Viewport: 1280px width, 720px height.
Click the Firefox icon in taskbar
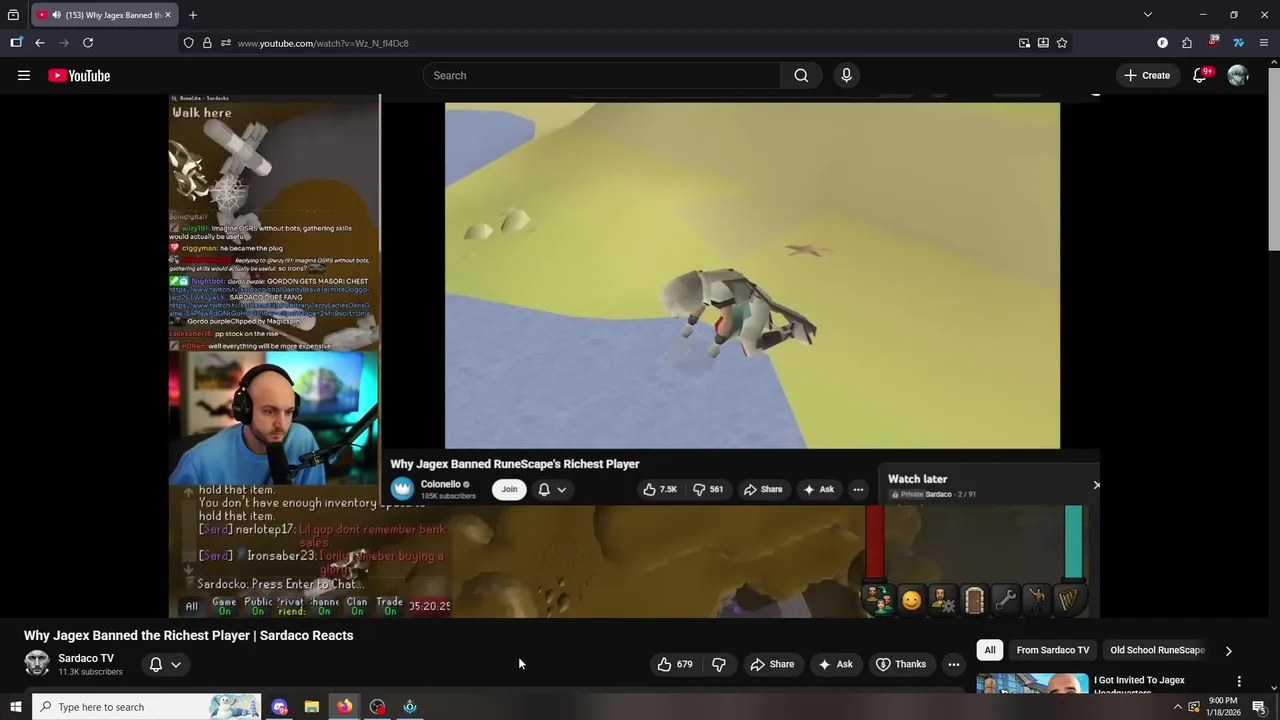pyautogui.click(x=344, y=707)
